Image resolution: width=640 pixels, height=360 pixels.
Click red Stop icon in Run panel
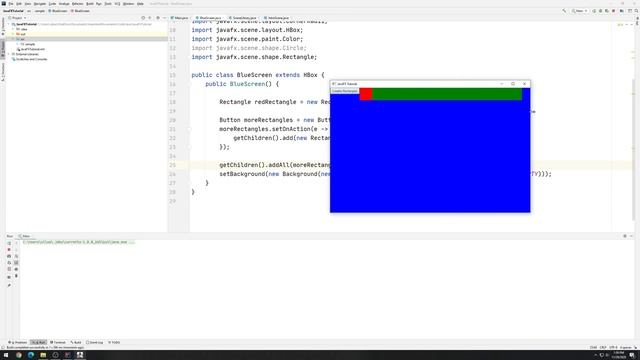point(9,249)
